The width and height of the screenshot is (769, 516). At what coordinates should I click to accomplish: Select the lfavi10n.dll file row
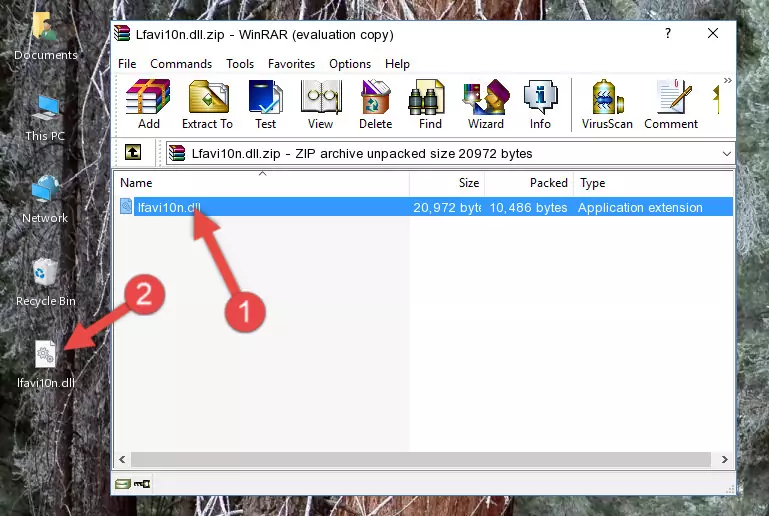pyautogui.click(x=425, y=207)
